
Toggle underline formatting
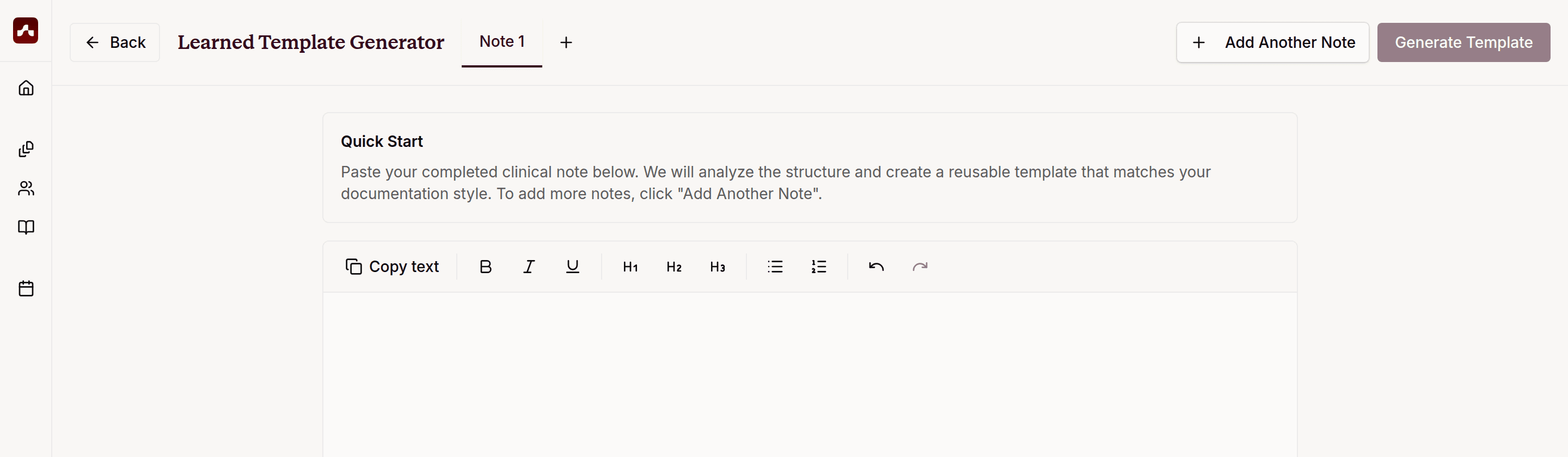coord(572,267)
